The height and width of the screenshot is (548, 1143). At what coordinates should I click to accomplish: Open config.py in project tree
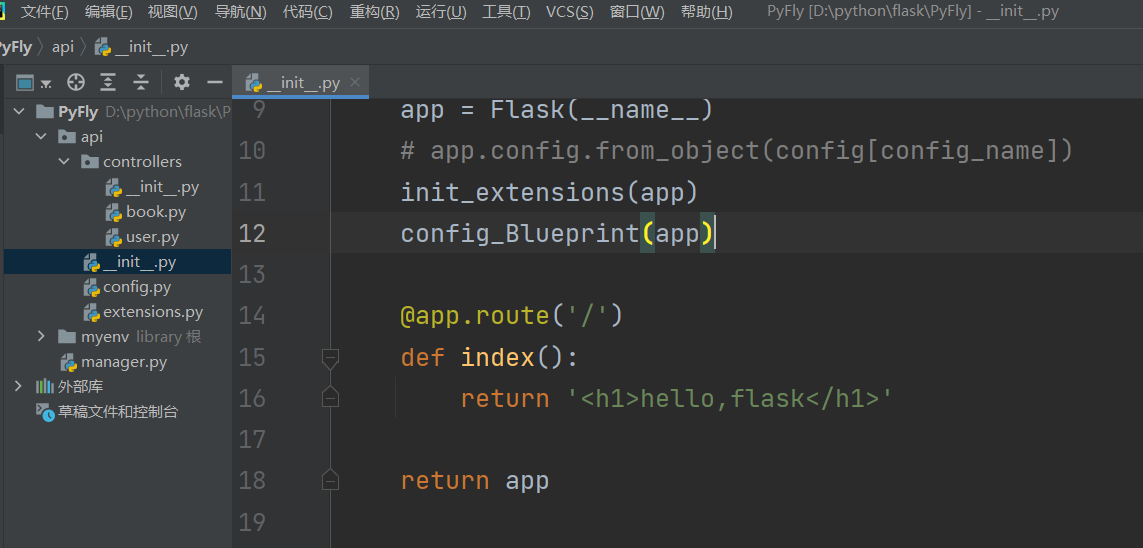(x=117, y=287)
